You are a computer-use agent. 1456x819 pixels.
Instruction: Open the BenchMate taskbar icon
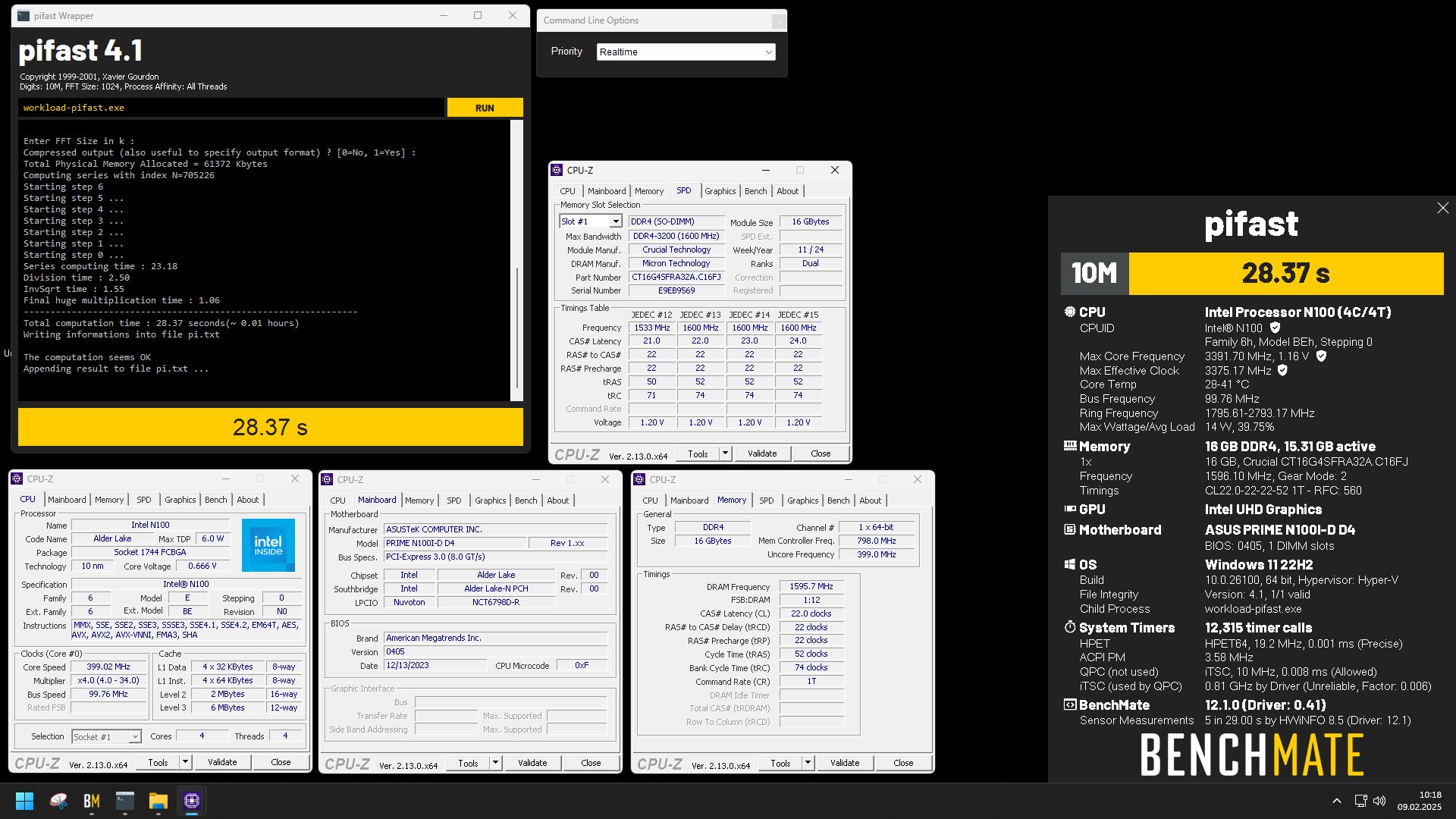point(92,801)
